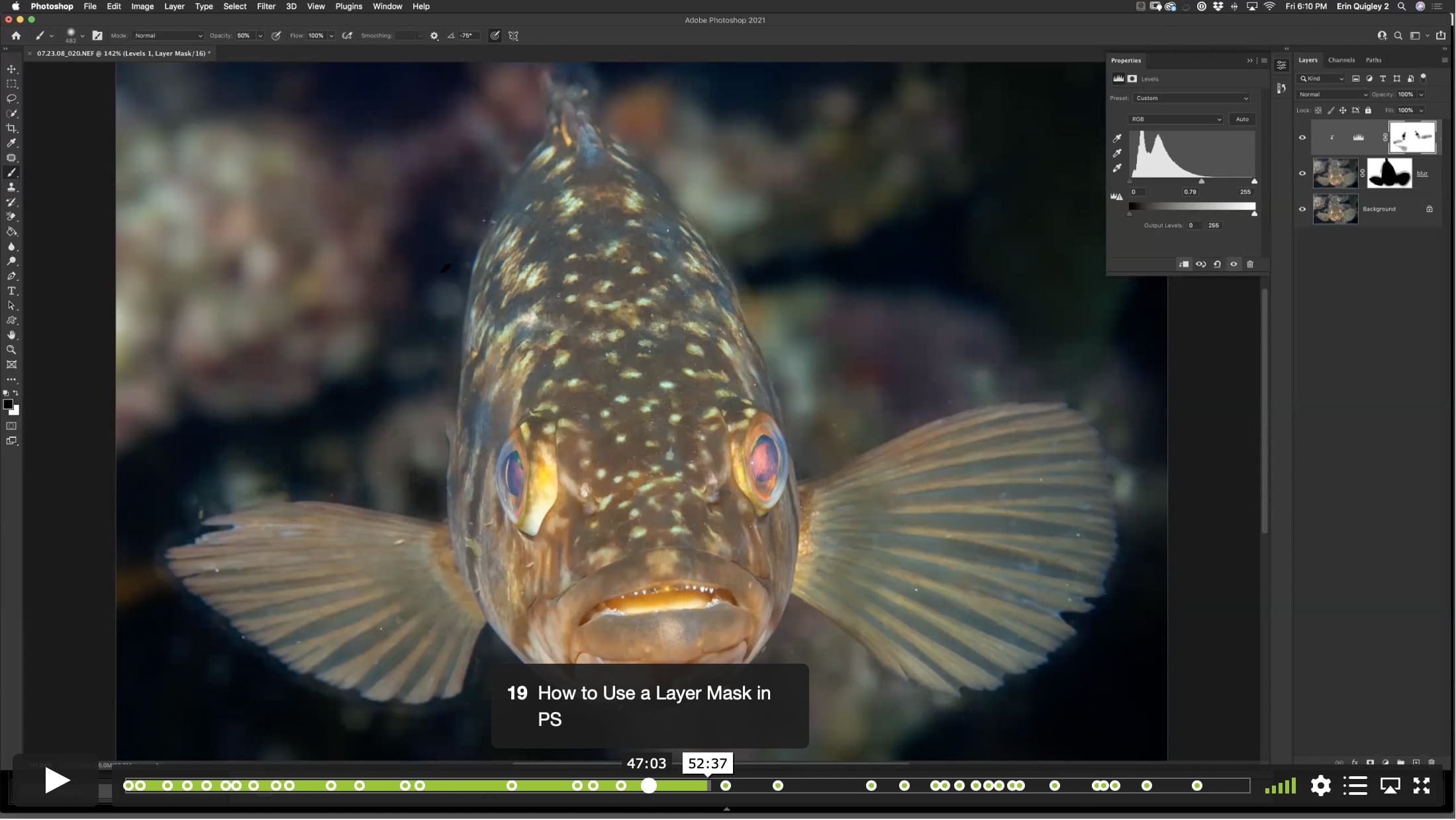Open video player settings gear
This screenshot has height=820, width=1456.
(x=1320, y=786)
